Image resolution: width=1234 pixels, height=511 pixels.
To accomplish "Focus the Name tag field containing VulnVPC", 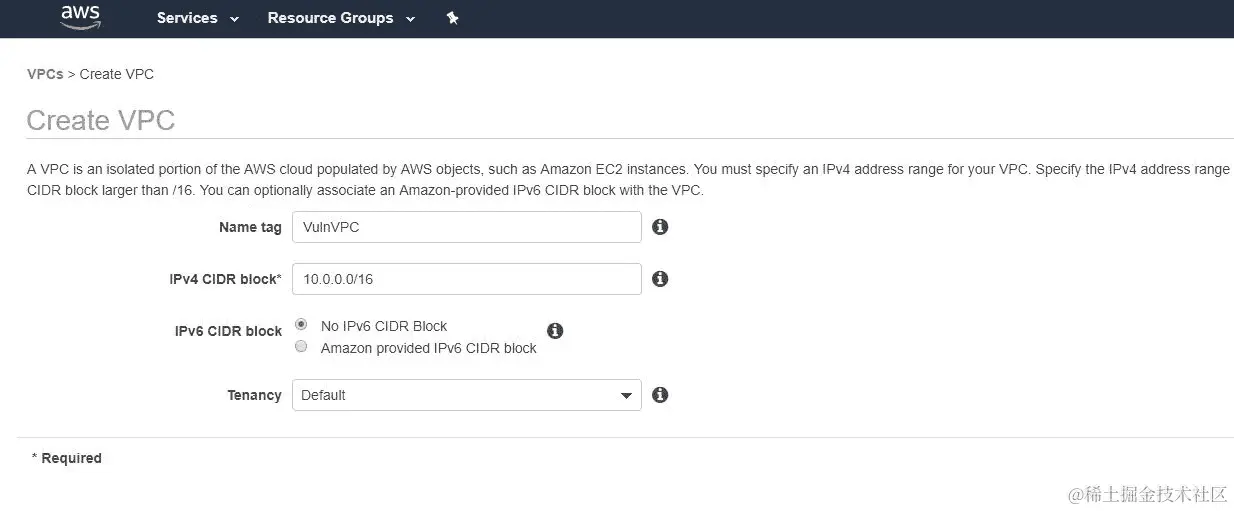I will click(x=466, y=227).
